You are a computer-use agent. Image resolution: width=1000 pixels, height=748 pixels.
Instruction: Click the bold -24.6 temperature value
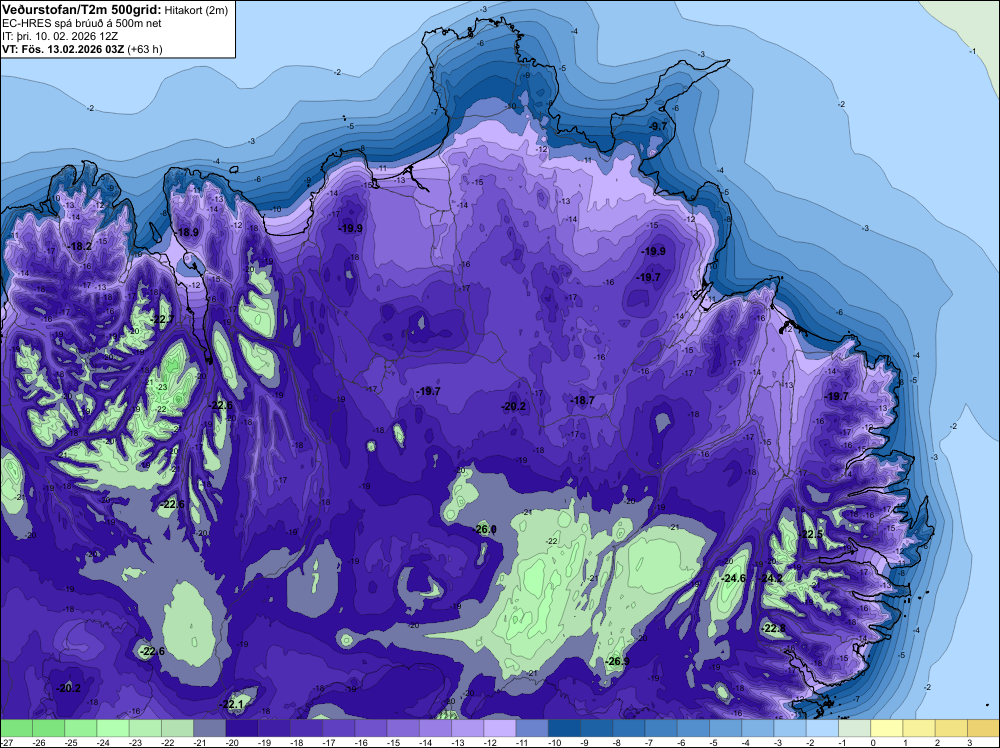pos(733,578)
